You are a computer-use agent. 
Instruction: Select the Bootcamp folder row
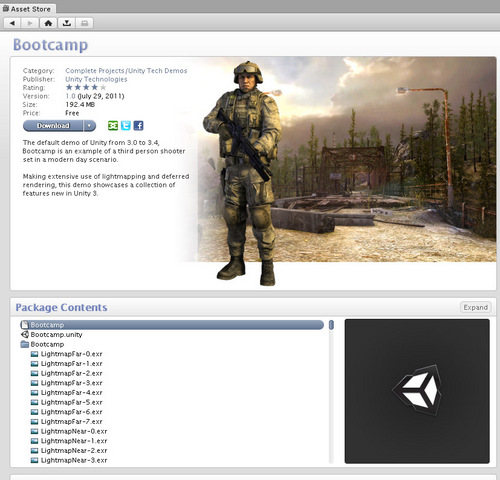pos(47,344)
